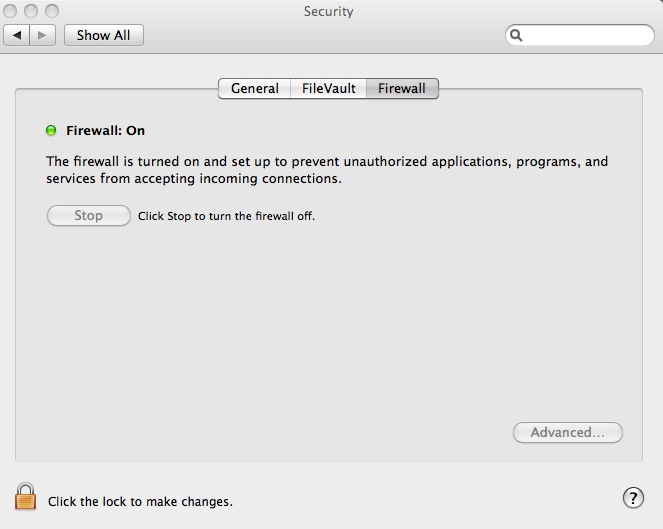Click Stop to turn firewall off

click(x=89, y=216)
